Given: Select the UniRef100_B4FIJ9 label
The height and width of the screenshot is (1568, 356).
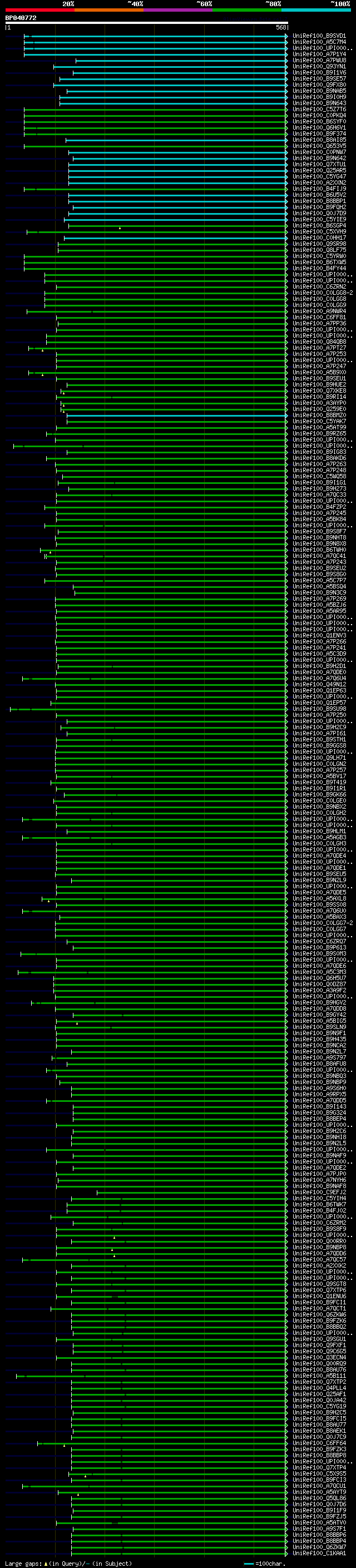Looking at the screenshot, I should [319, 189].
